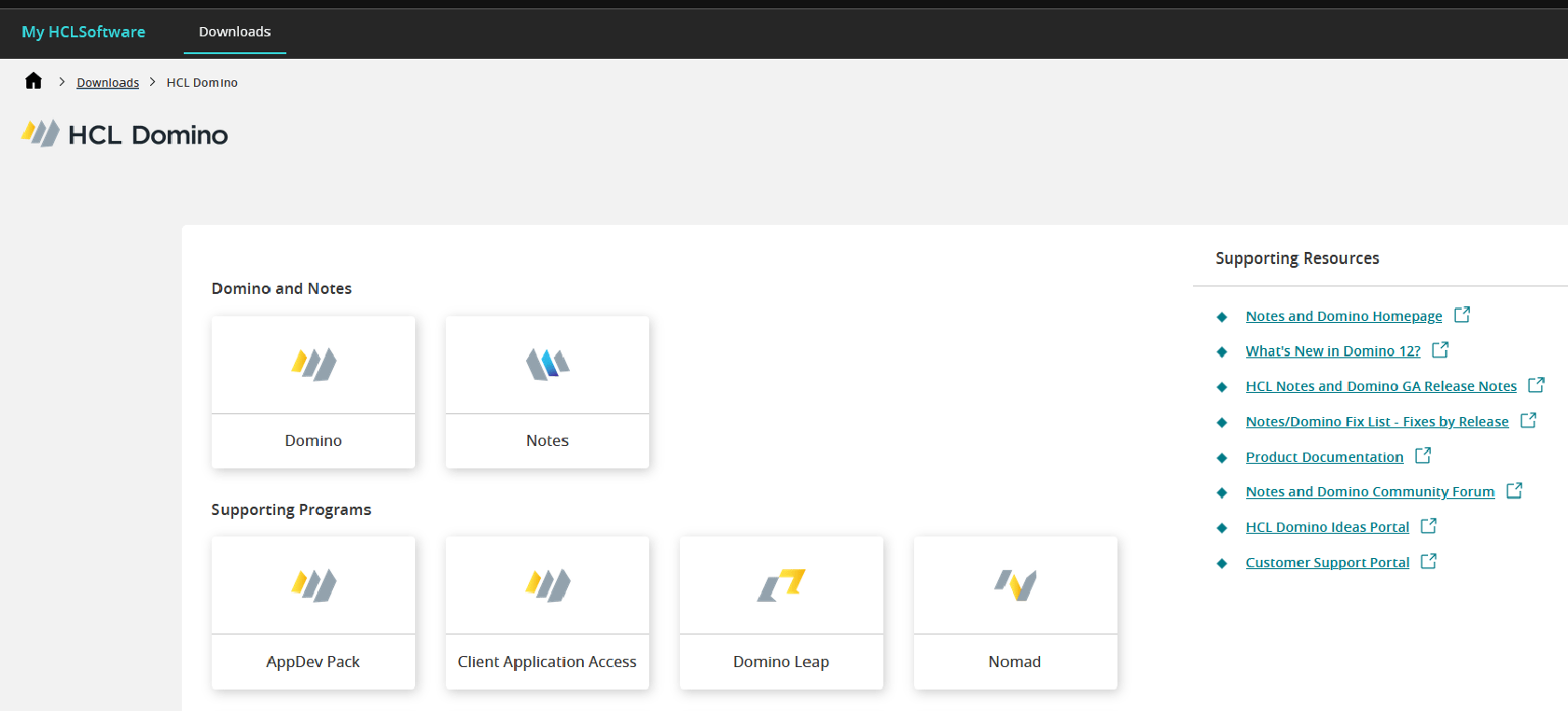Click external link icon beside Customer Support Portal
Screen dimensions: 1568x711
(x=1428, y=561)
